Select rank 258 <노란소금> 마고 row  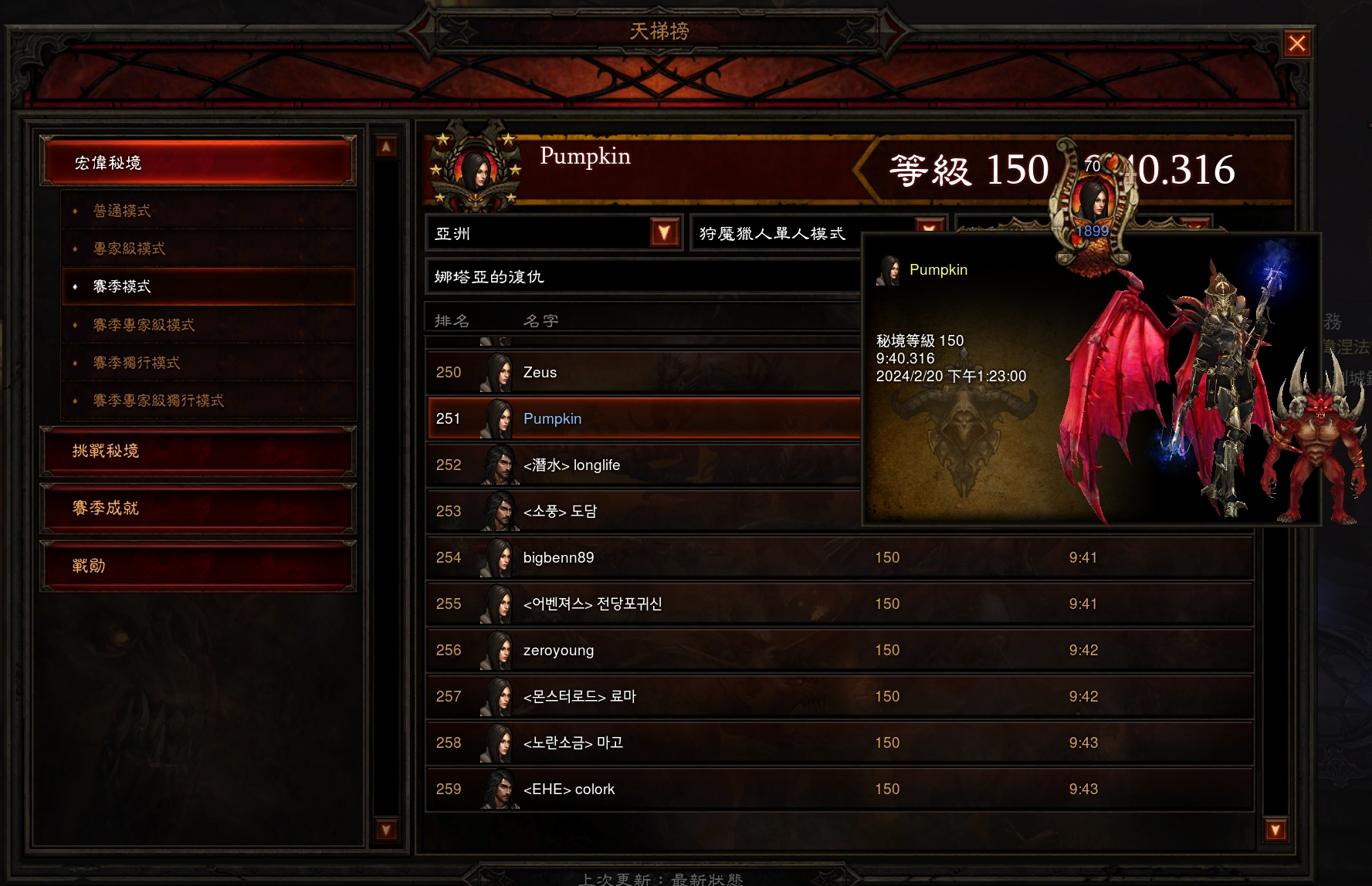pyautogui.click(x=839, y=742)
